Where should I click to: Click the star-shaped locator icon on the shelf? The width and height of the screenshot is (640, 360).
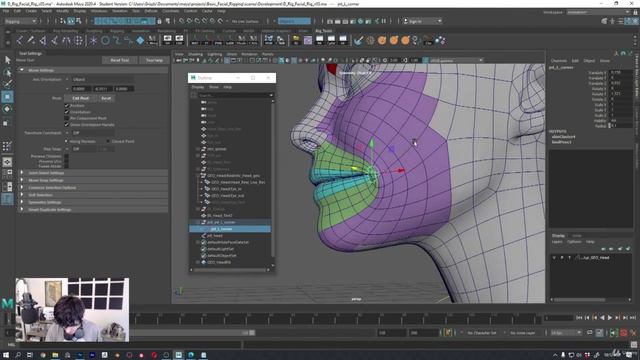[93, 40]
